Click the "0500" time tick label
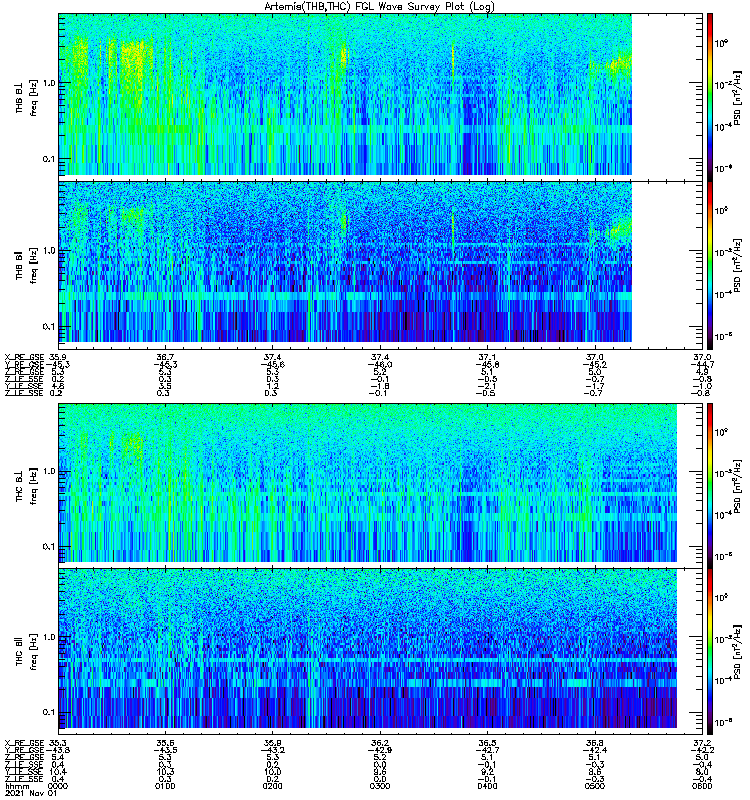This screenshot has width=750, height=800. point(595,786)
